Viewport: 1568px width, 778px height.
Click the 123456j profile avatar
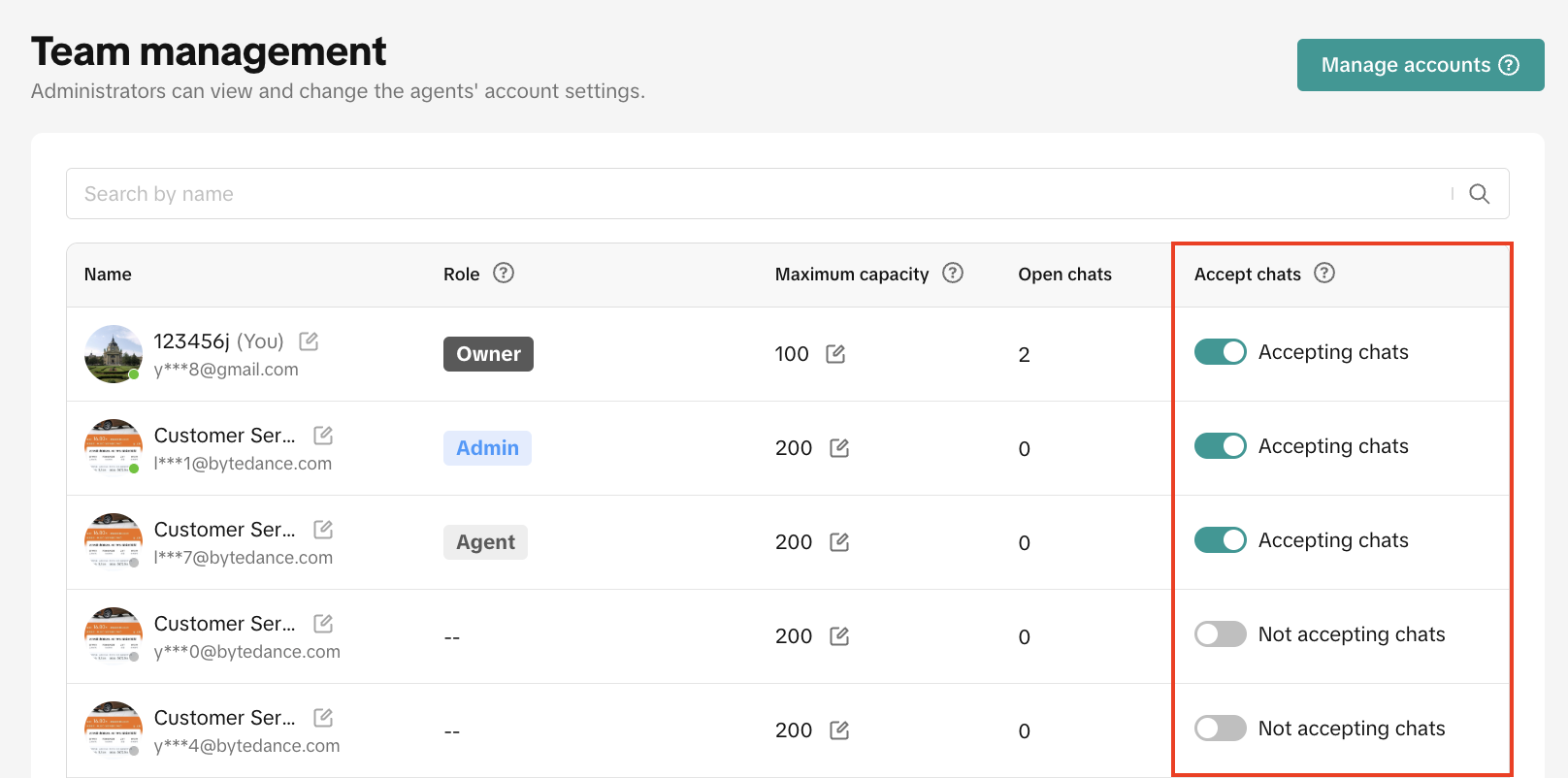114,354
